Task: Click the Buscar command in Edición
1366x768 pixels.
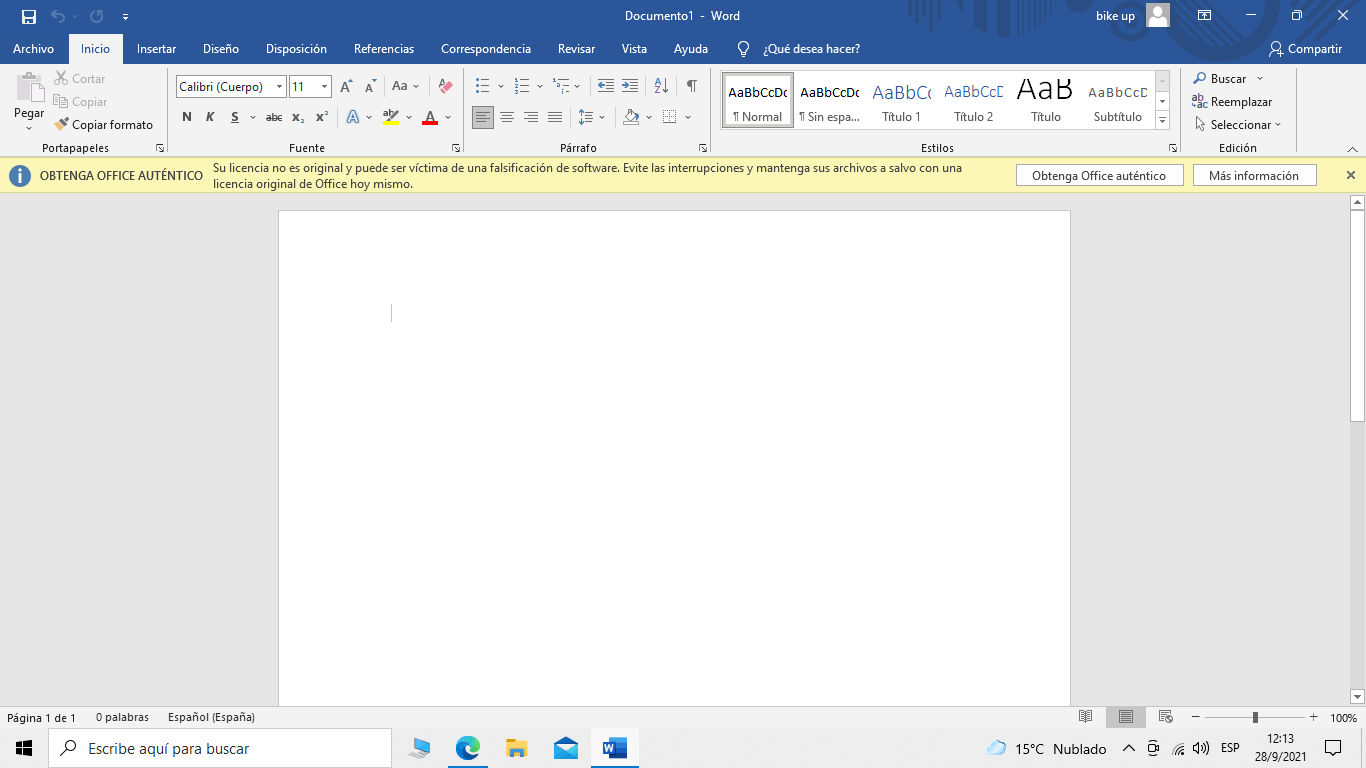Action: (x=1220, y=79)
